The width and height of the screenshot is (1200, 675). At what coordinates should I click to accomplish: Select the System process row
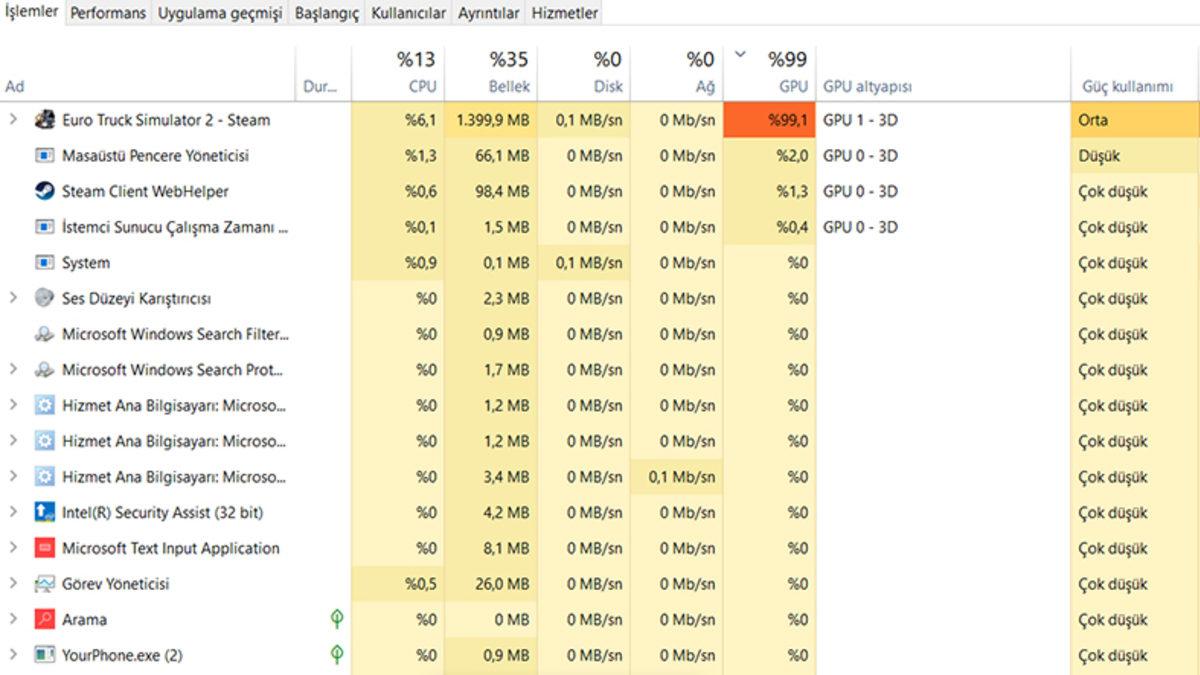click(x=86, y=263)
